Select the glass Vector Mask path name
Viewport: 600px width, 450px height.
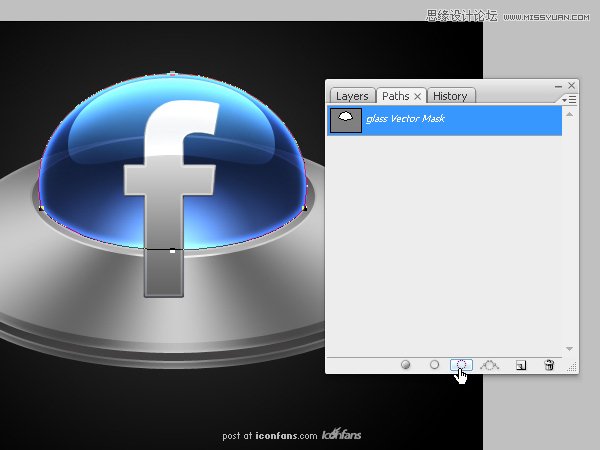405,119
